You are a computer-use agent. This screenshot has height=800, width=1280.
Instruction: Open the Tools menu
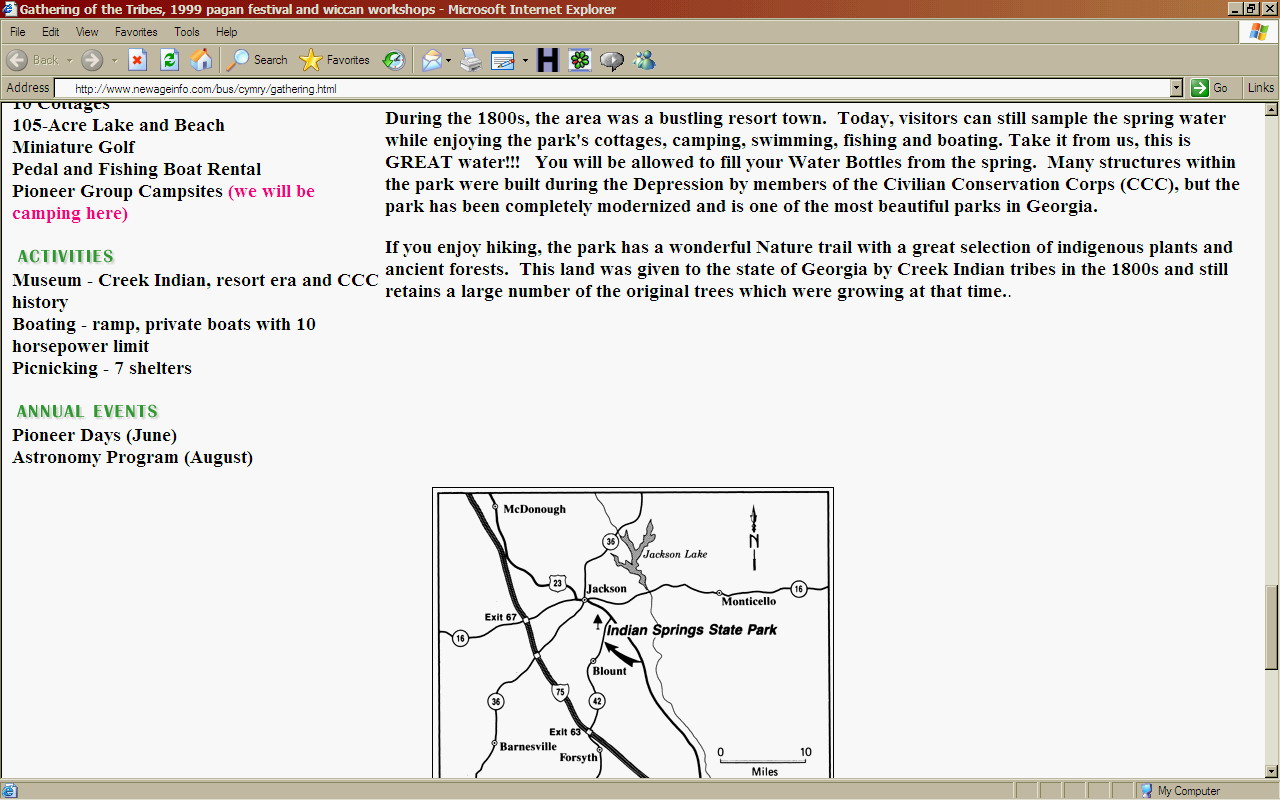187,32
